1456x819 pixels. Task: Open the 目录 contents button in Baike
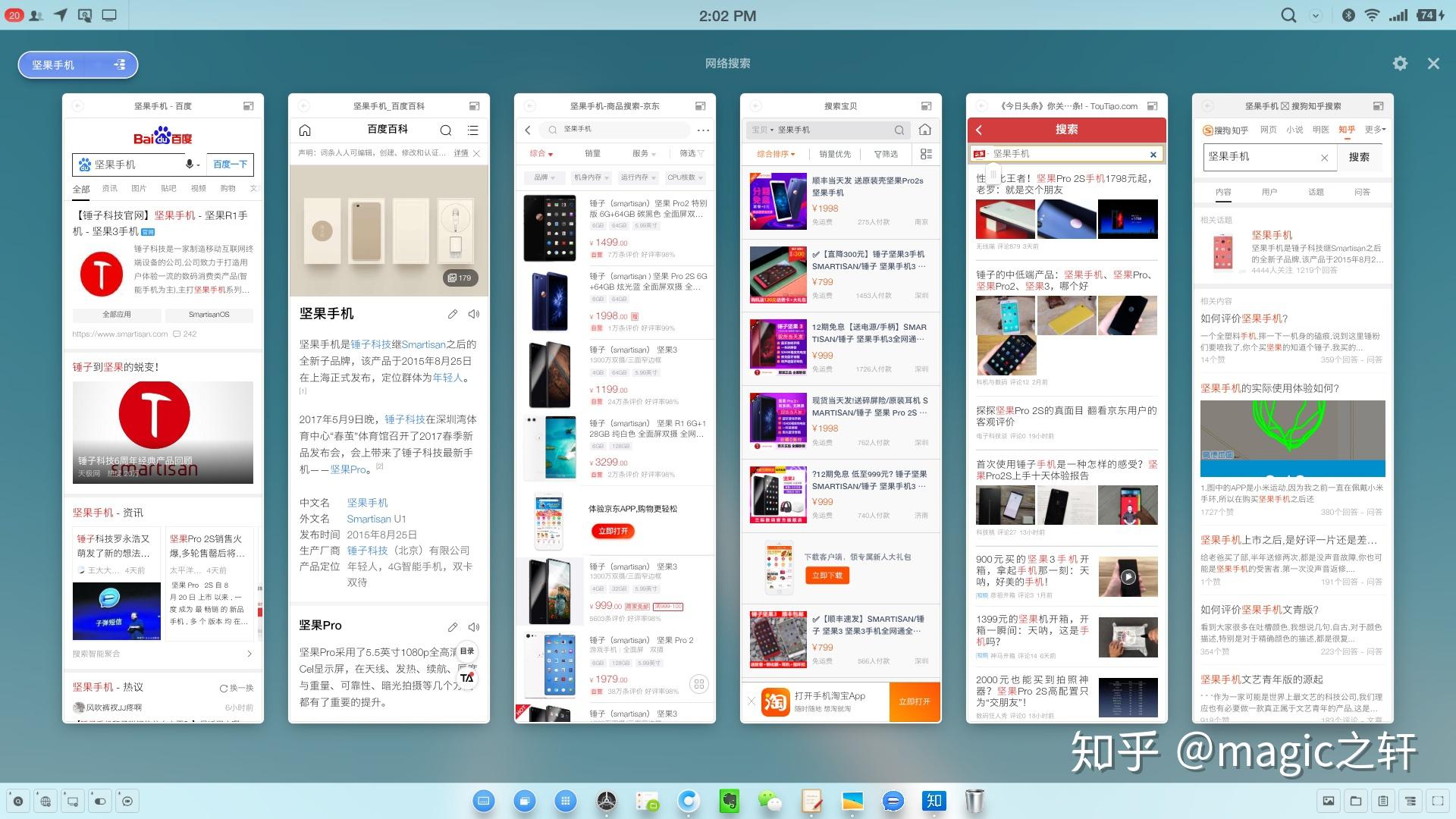[467, 651]
